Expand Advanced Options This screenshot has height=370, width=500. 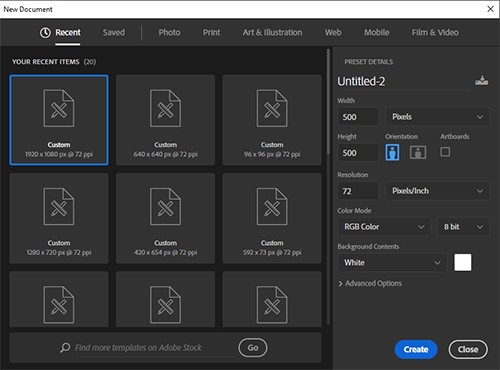coord(370,283)
